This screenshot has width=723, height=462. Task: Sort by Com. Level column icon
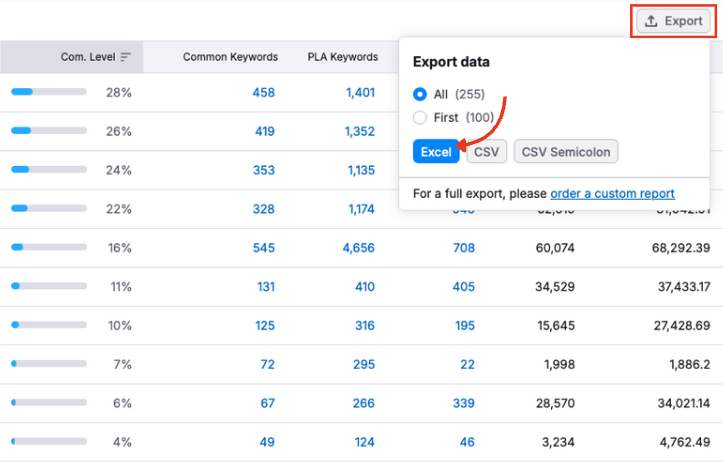click(x=125, y=57)
